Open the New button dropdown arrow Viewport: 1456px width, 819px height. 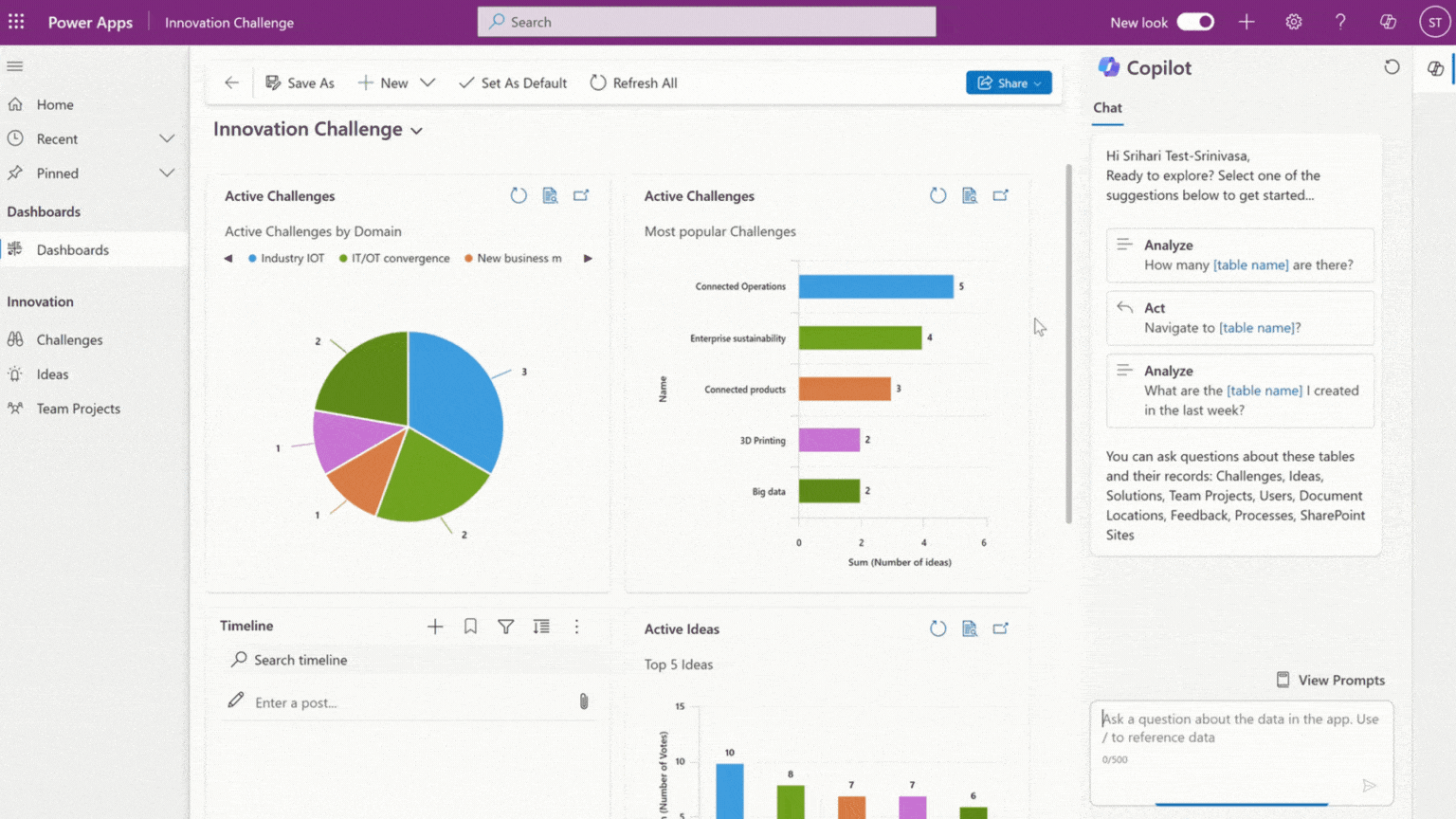click(x=428, y=82)
